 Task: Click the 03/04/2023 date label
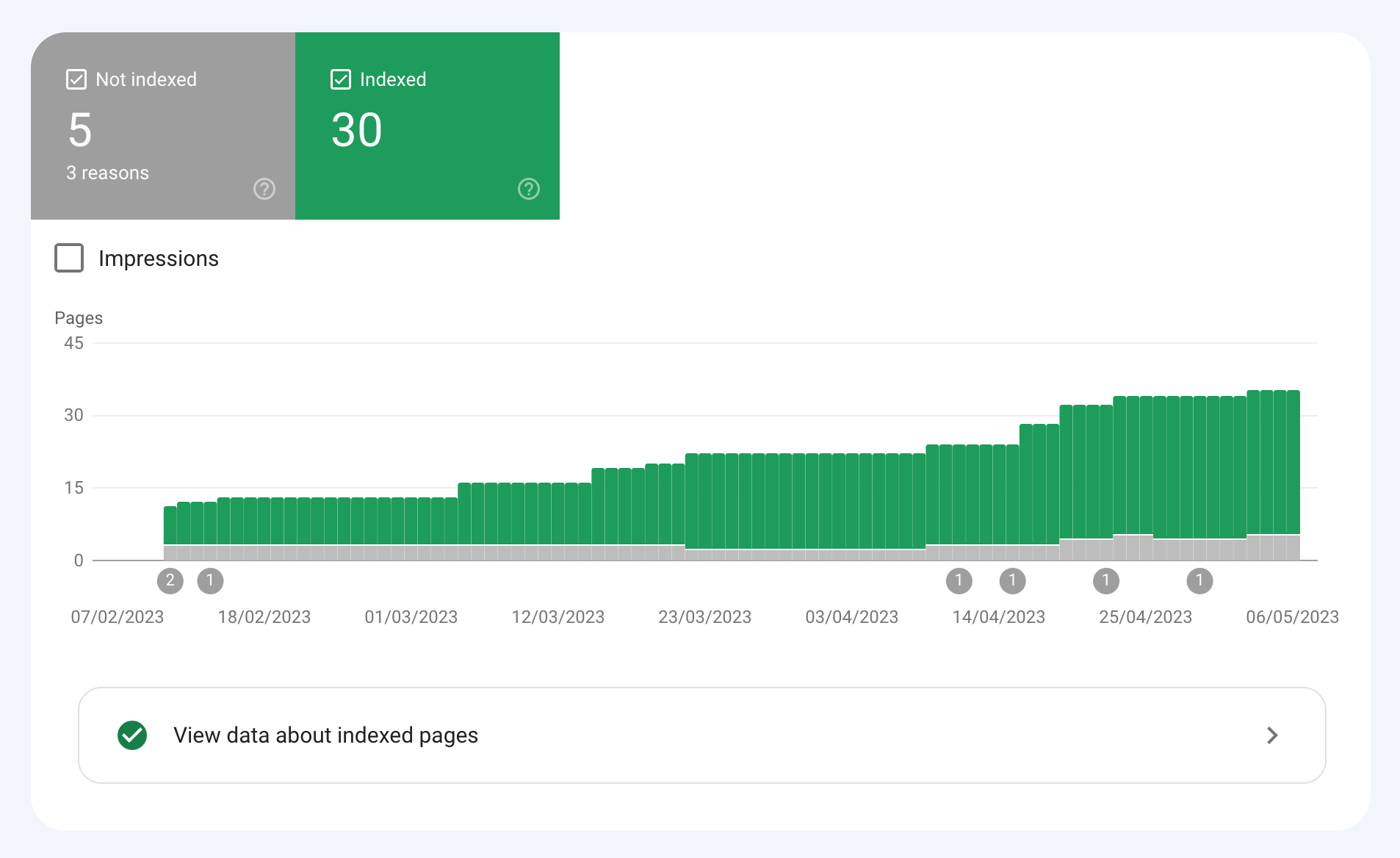(x=852, y=617)
